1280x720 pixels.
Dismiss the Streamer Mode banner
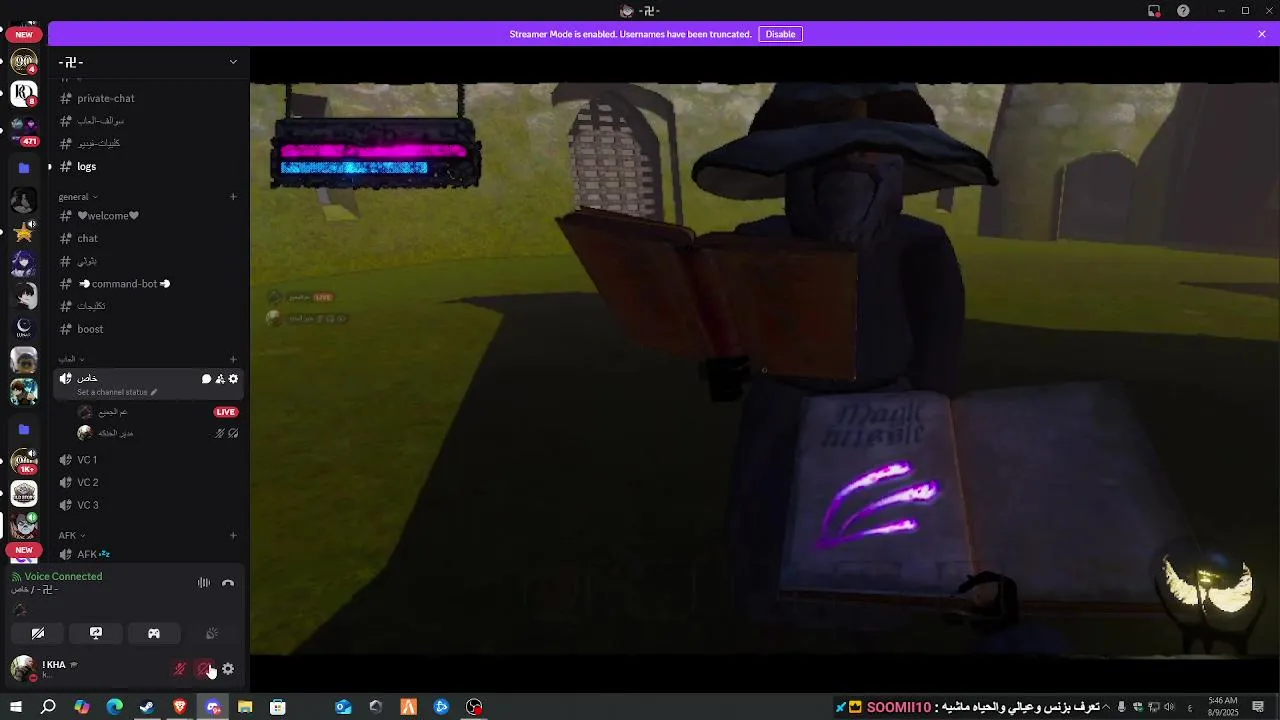point(1262,34)
